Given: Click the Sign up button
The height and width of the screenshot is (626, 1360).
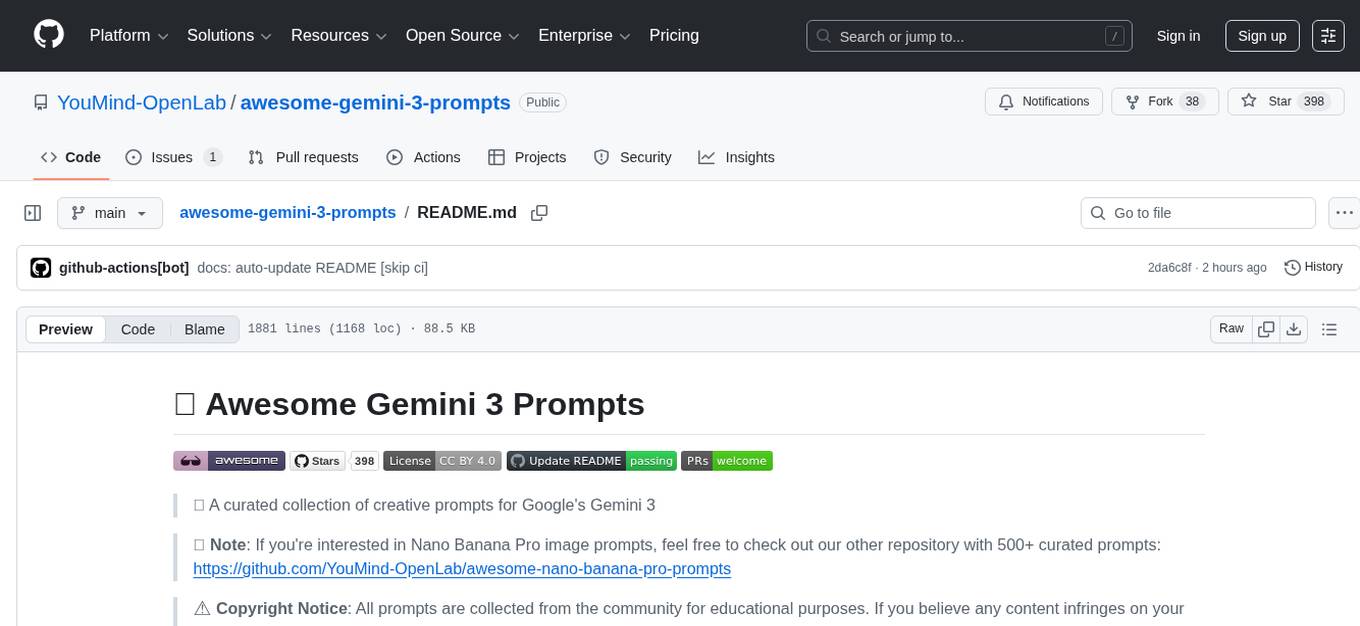Looking at the screenshot, I should 1261,35.
